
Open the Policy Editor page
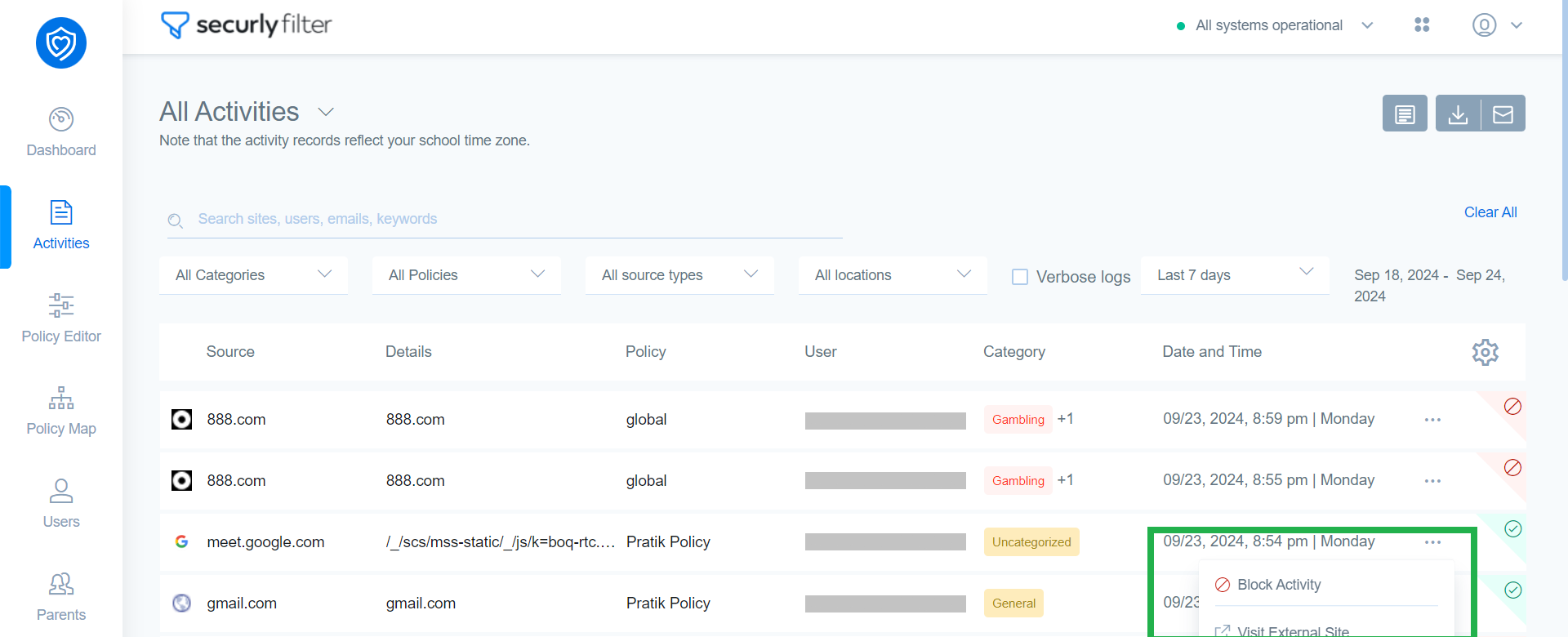61,318
